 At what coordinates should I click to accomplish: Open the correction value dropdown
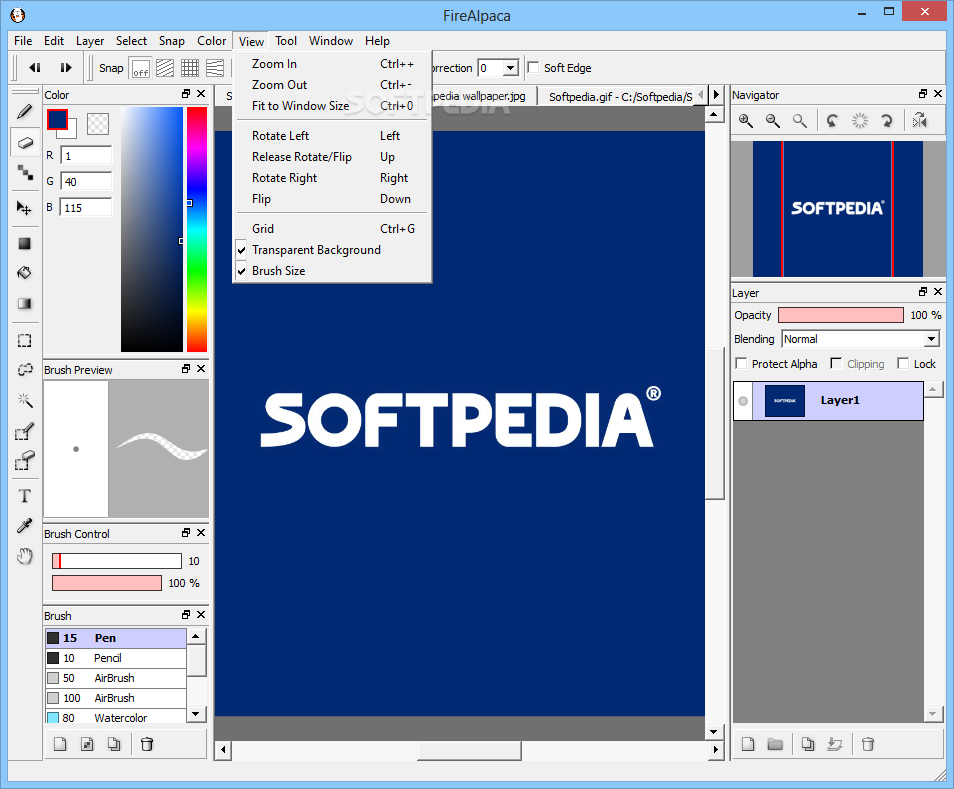pyautogui.click(x=511, y=68)
